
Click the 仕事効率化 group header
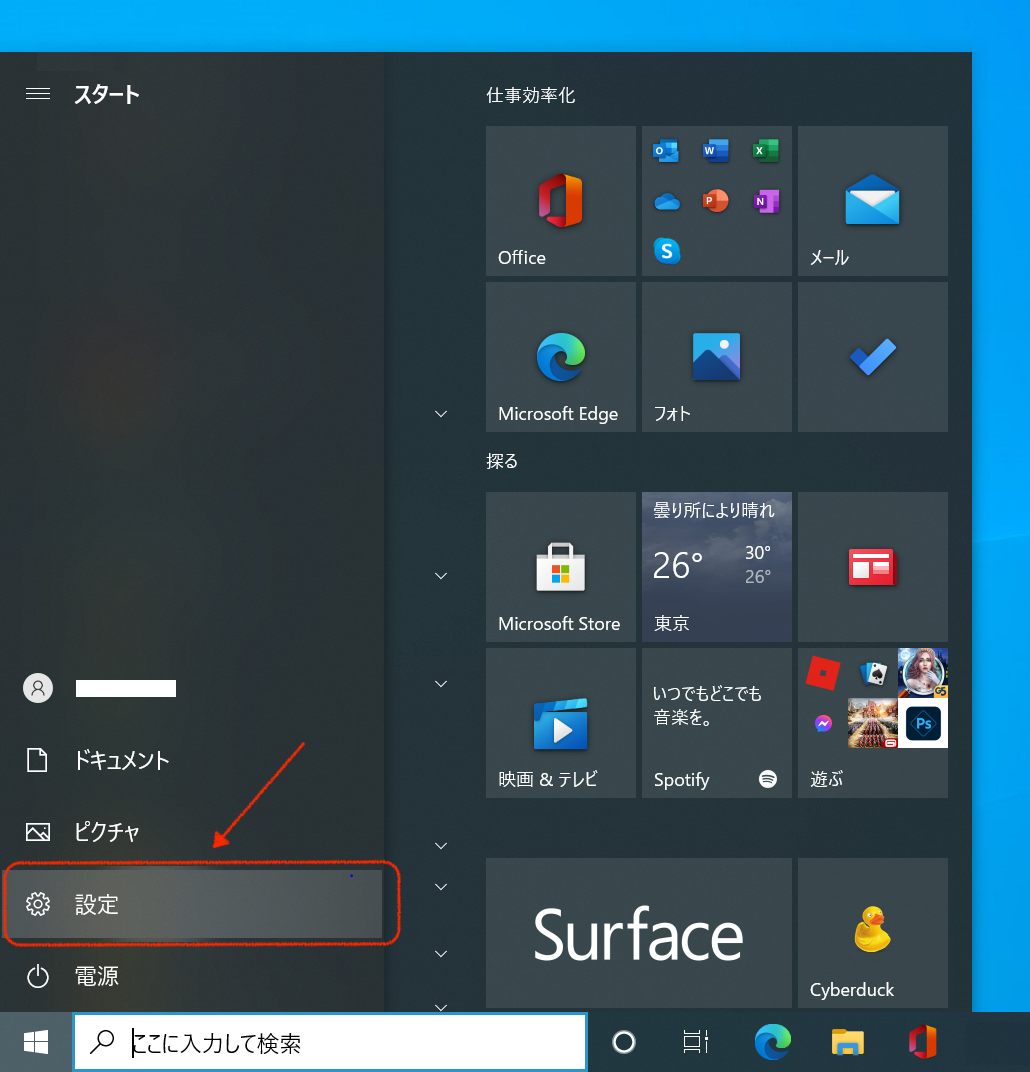[530, 95]
